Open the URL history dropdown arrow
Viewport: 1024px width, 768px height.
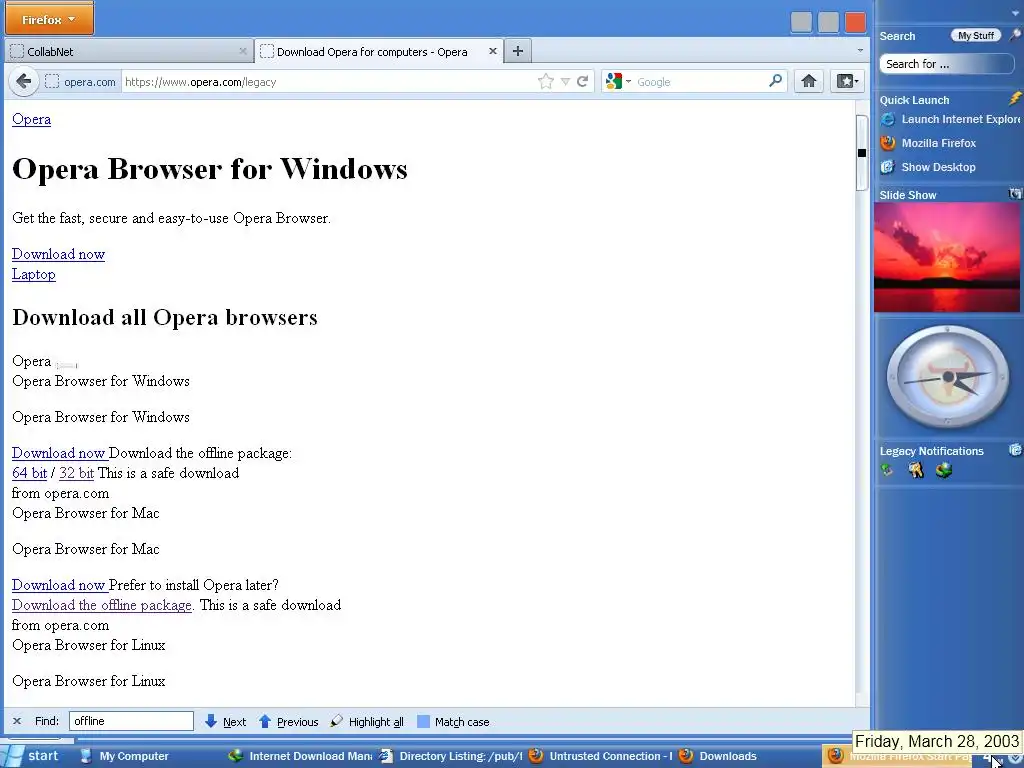click(x=566, y=82)
